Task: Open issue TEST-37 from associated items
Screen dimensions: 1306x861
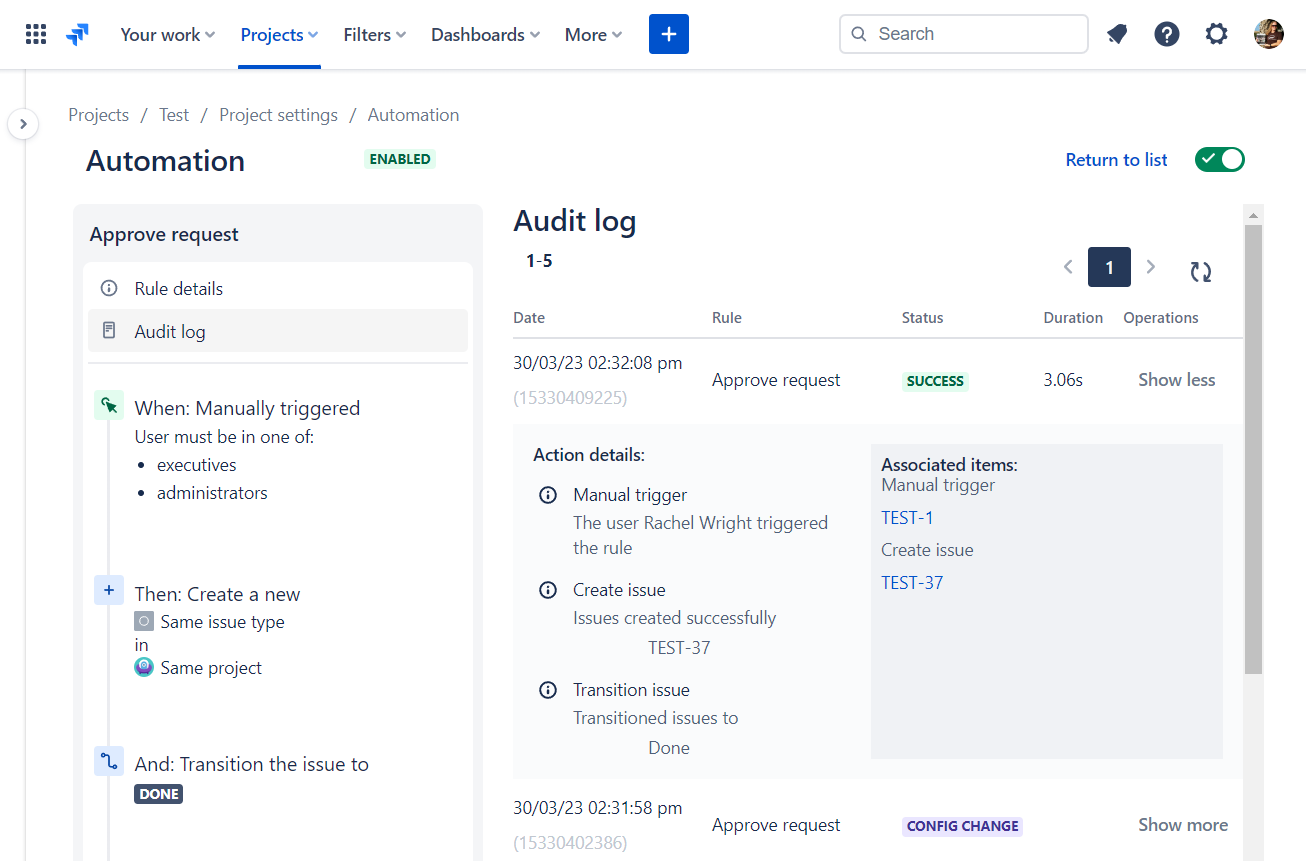Action: [x=912, y=582]
